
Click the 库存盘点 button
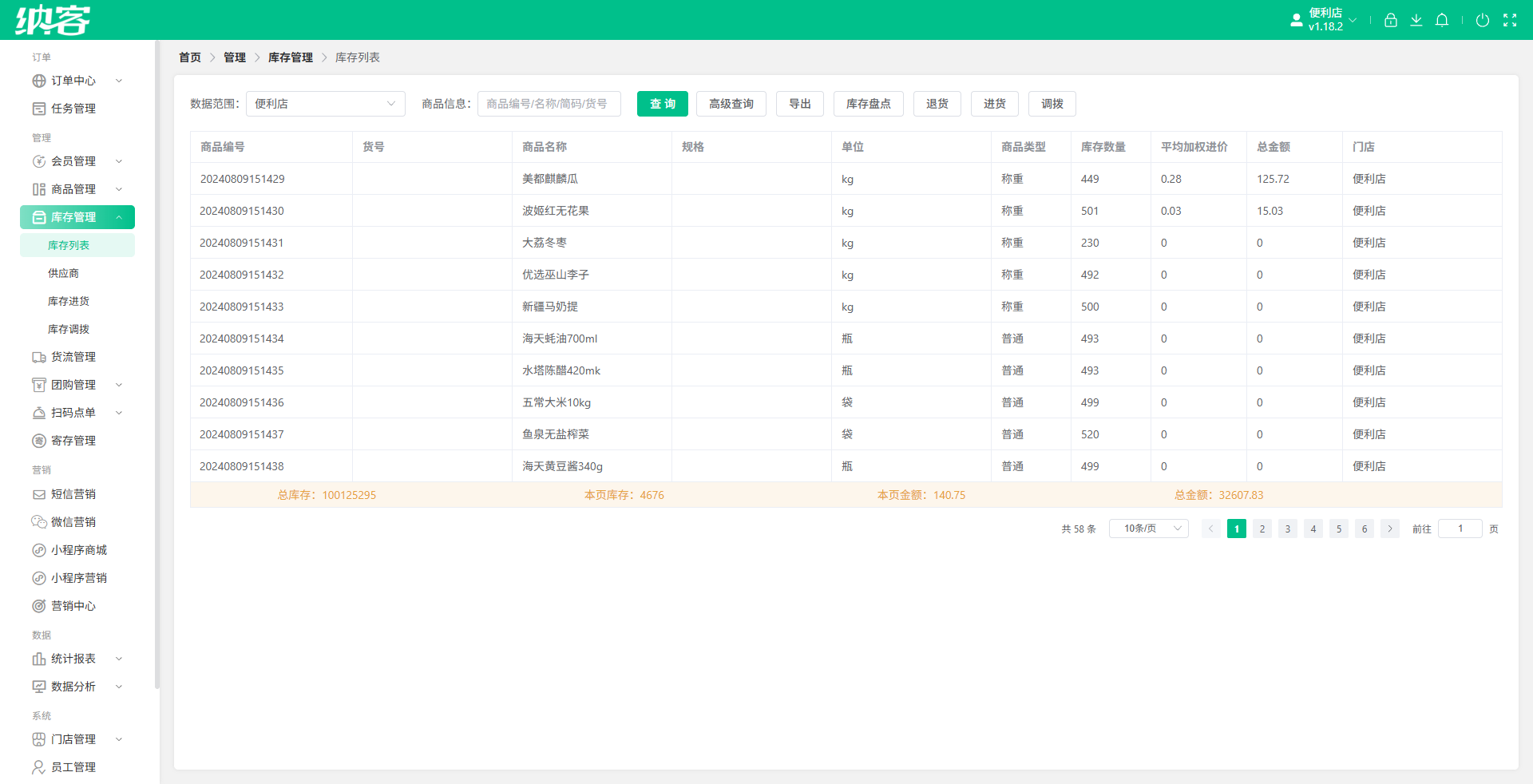869,104
